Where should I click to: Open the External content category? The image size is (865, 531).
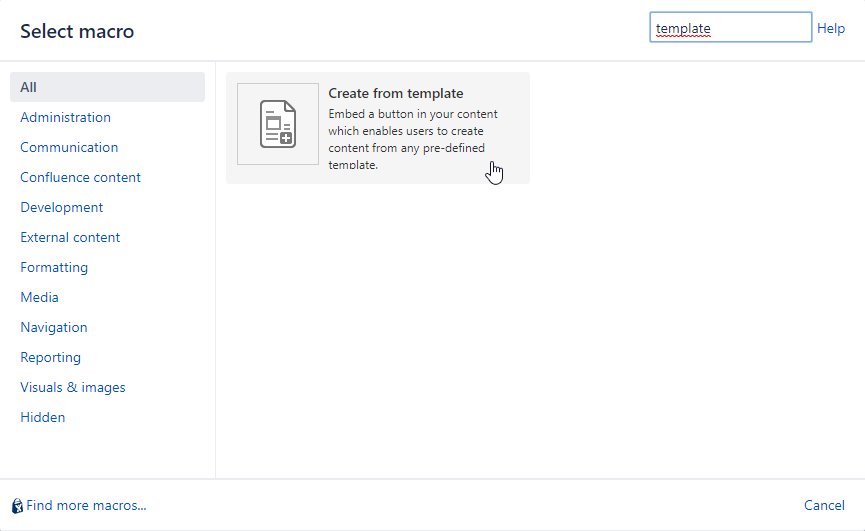[70, 238]
